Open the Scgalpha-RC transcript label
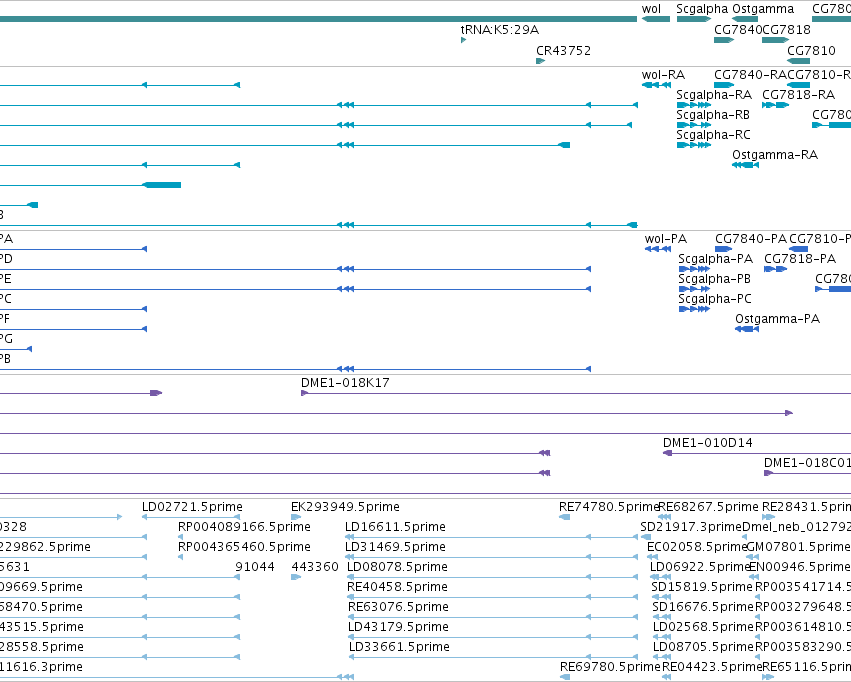This screenshot has height=682, width=851. tap(714, 135)
